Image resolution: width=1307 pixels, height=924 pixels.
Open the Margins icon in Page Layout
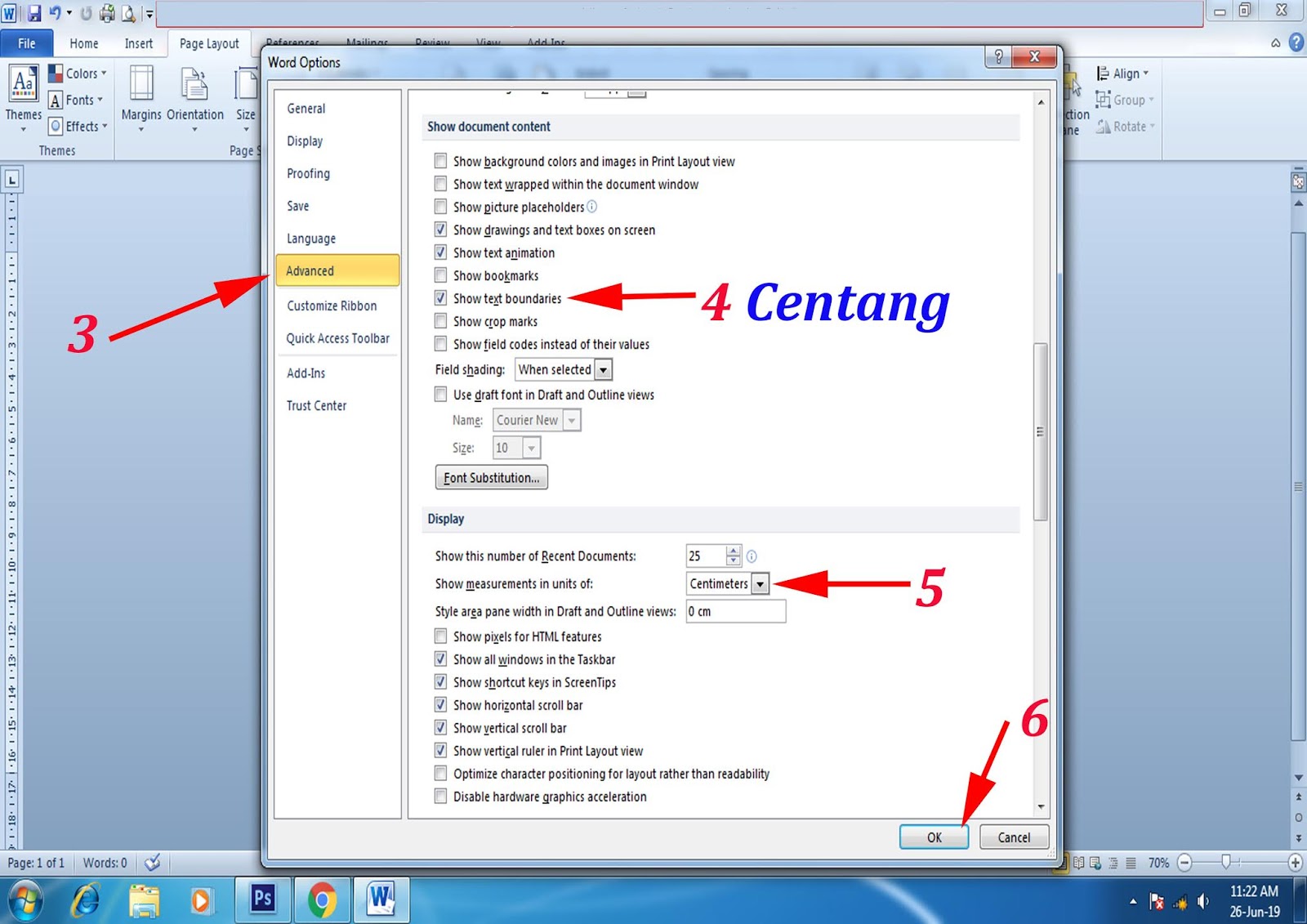pos(141,85)
